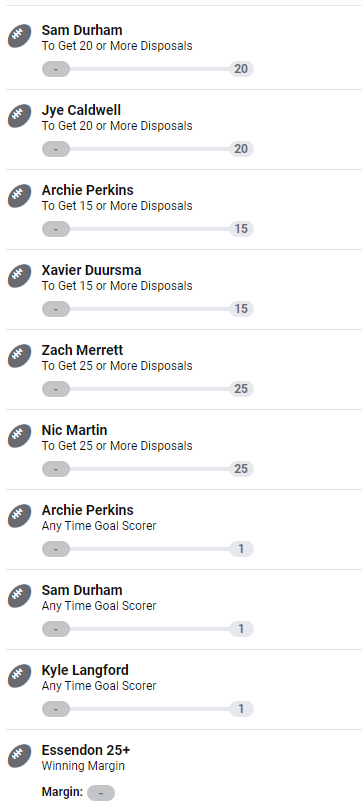Click Sam Durham disposals progress slider track

pos(148,69)
